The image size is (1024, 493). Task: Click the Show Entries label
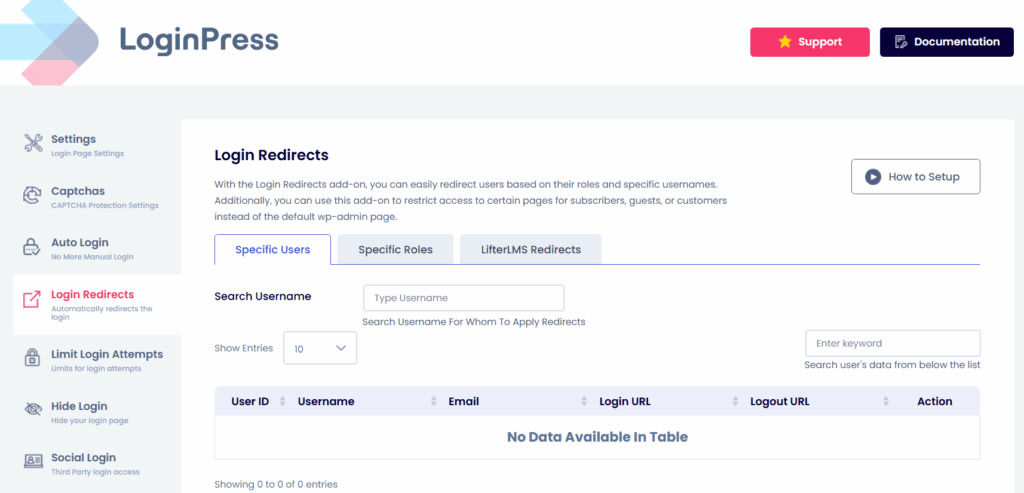coord(244,348)
